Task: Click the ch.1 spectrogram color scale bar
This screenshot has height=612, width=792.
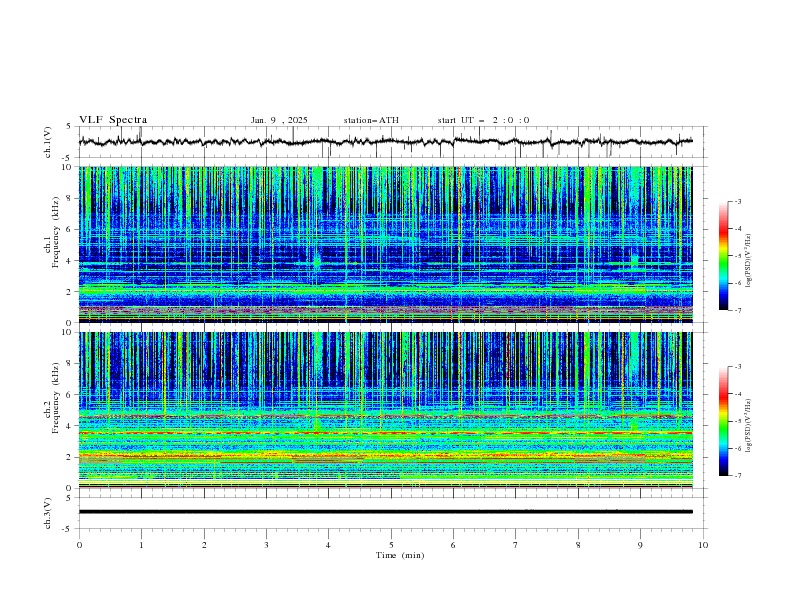Action: [724, 256]
